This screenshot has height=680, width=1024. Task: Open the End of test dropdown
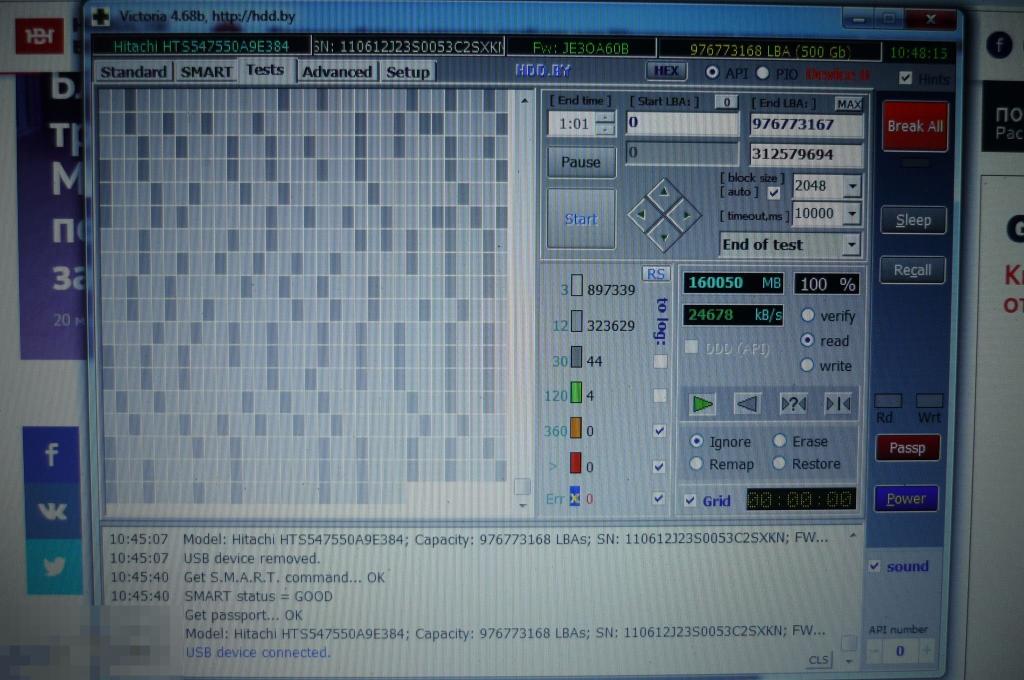[x=851, y=245]
